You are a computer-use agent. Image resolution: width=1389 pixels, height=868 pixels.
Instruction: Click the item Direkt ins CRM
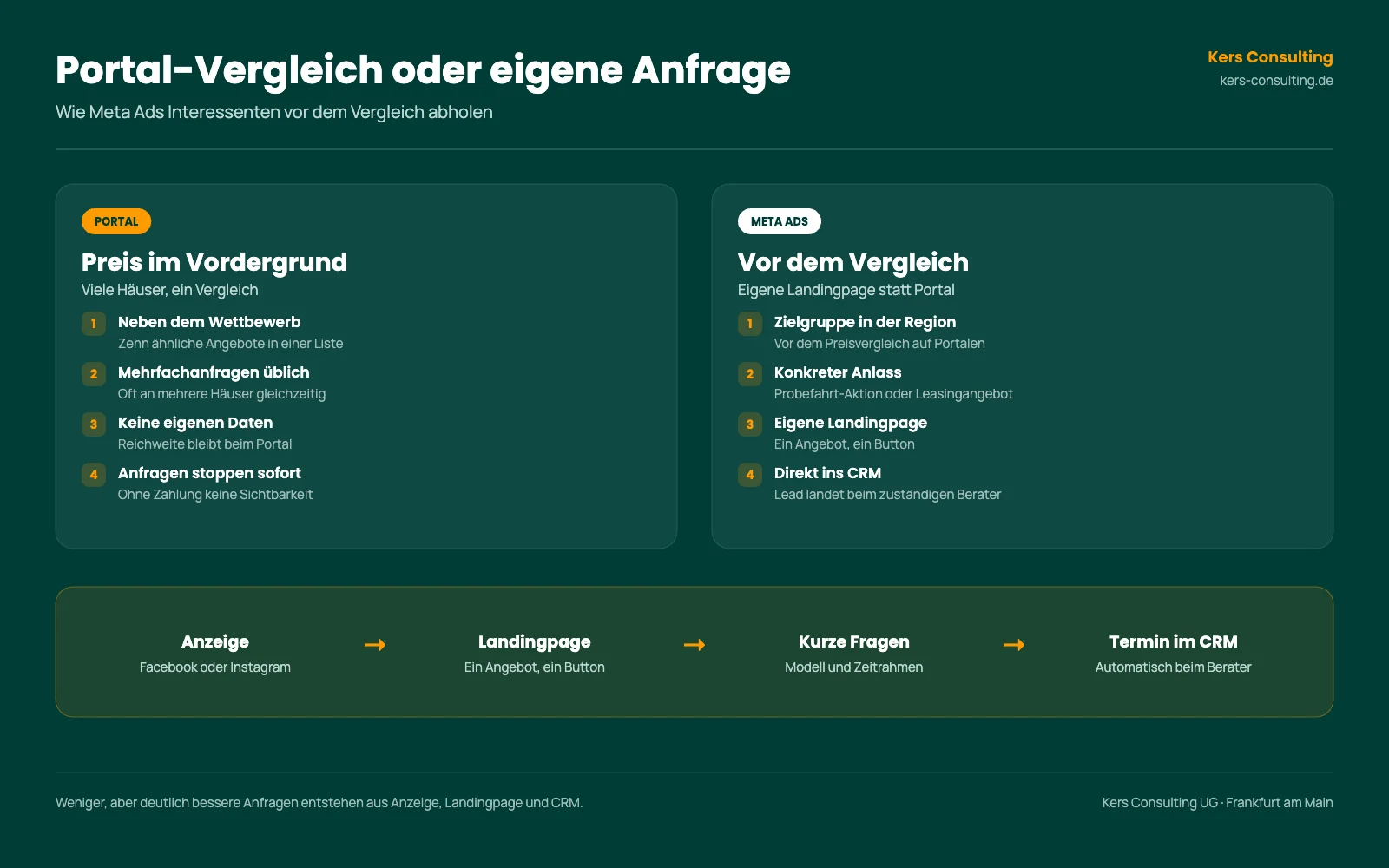[827, 473]
